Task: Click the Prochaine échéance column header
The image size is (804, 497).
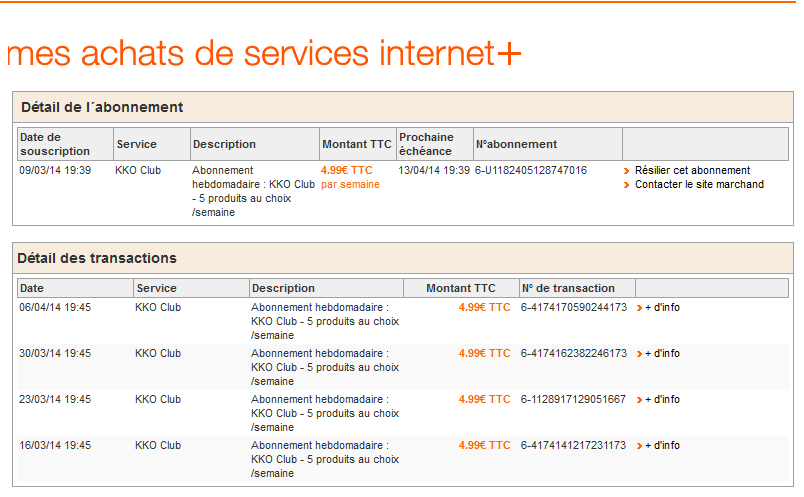Action: [x=426, y=144]
